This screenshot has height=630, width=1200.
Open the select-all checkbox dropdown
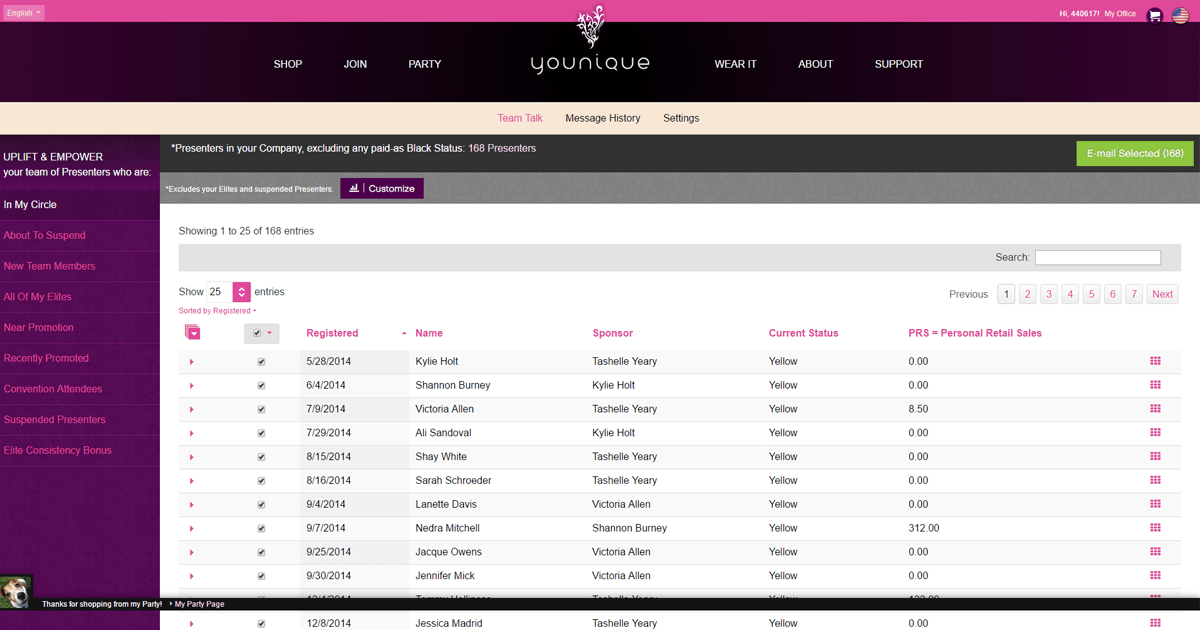point(263,333)
